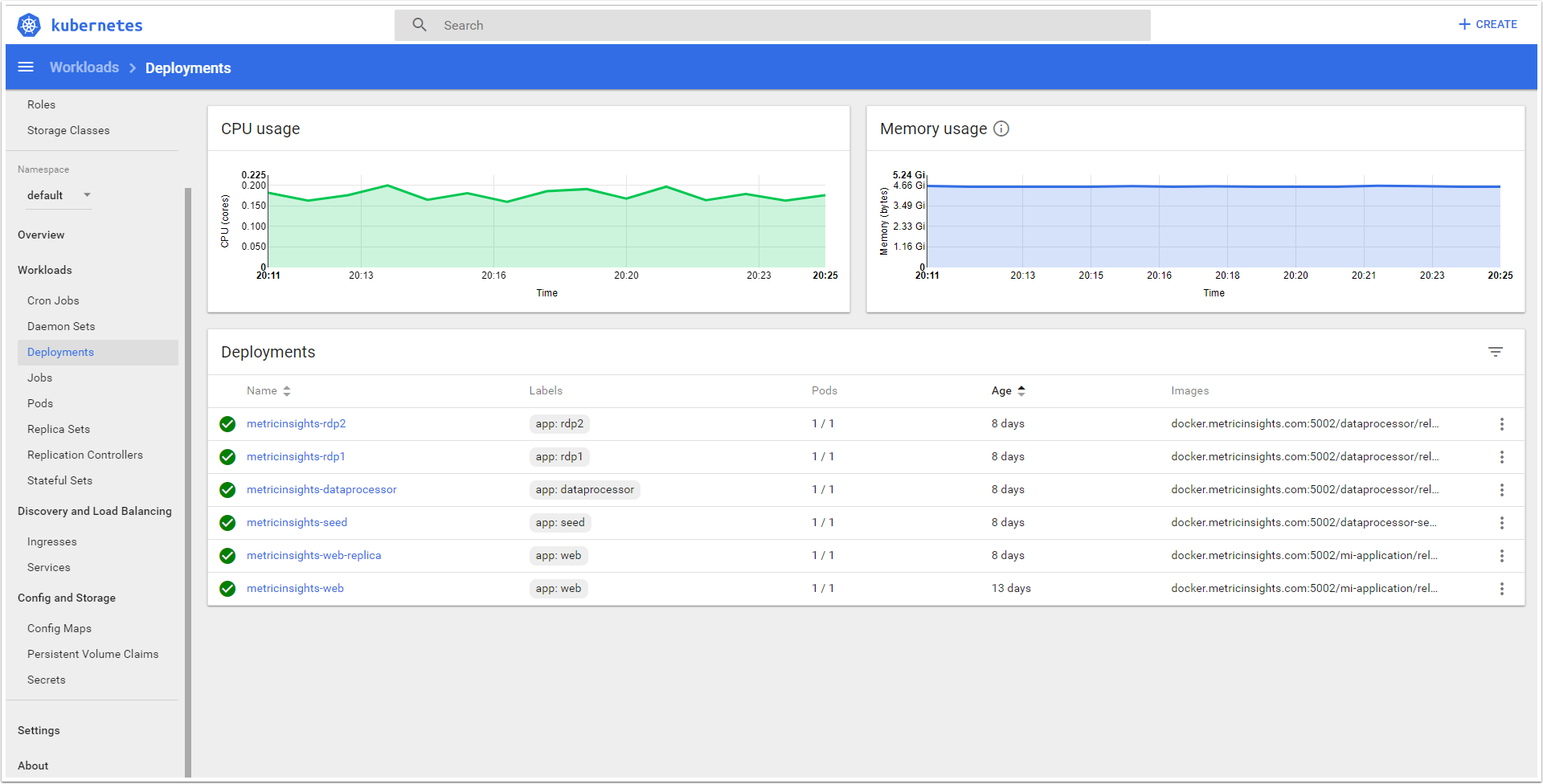Click the search magnifier icon

pos(420,25)
